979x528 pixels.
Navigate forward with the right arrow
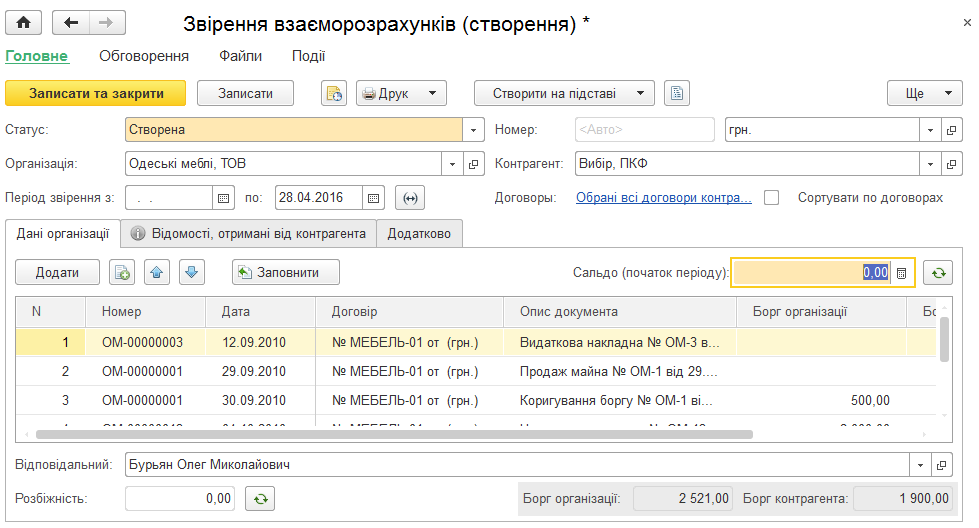coord(107,23)
